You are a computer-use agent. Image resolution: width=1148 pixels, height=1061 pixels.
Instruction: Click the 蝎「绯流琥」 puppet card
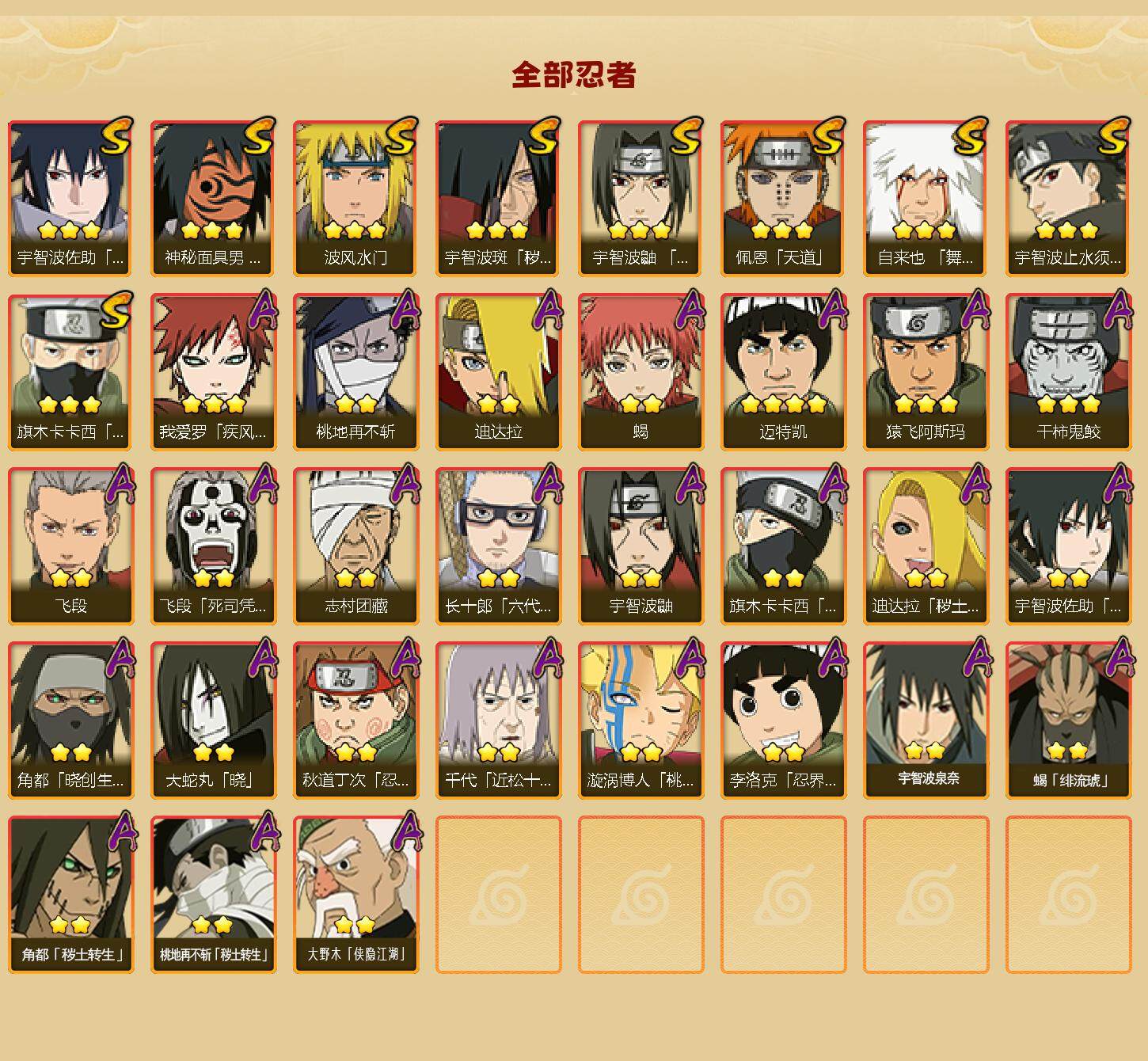point(1068,721)
